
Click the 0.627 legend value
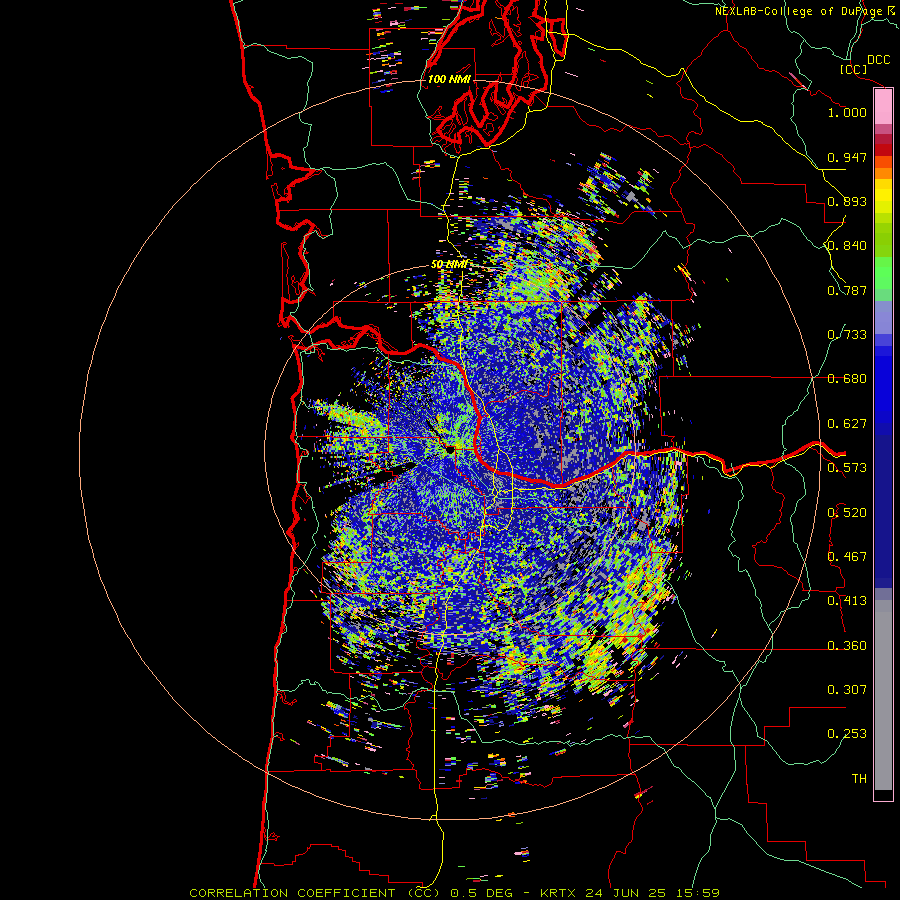coord(847,424)
